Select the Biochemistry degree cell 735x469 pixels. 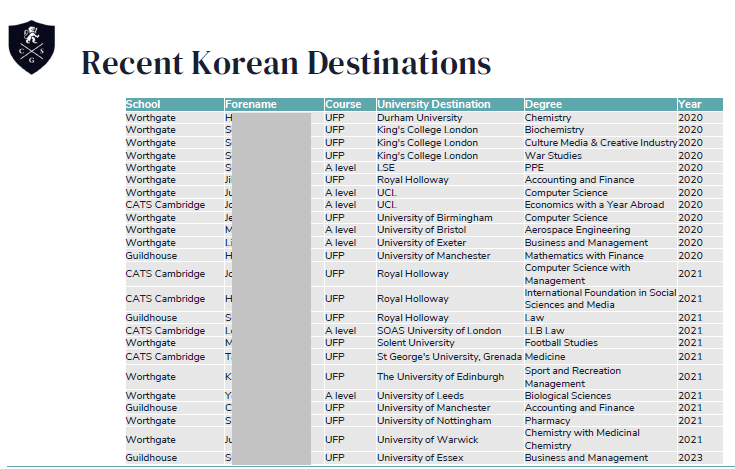tap(600, 130)
